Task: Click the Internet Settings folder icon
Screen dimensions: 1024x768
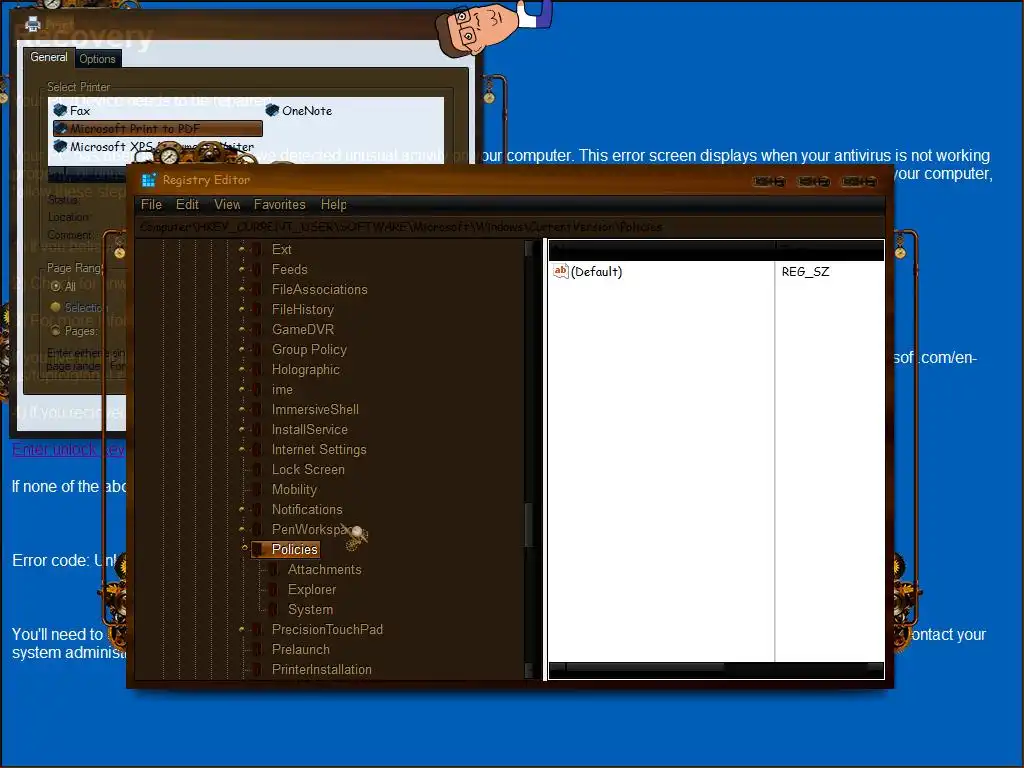Action: (x=257, y=449)
